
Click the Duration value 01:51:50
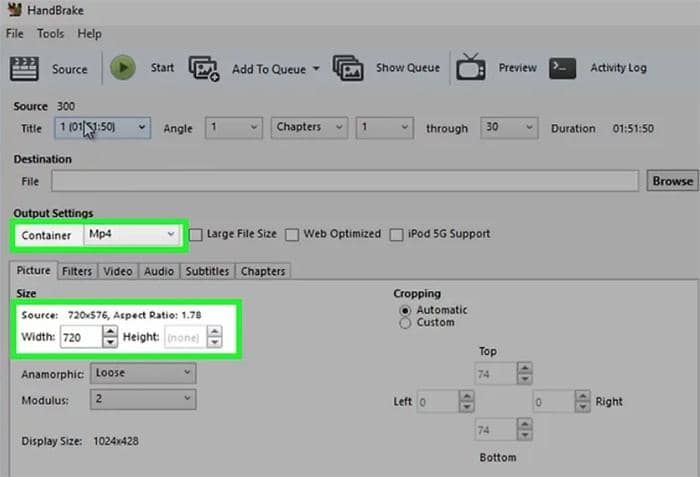tap(633, 129)
